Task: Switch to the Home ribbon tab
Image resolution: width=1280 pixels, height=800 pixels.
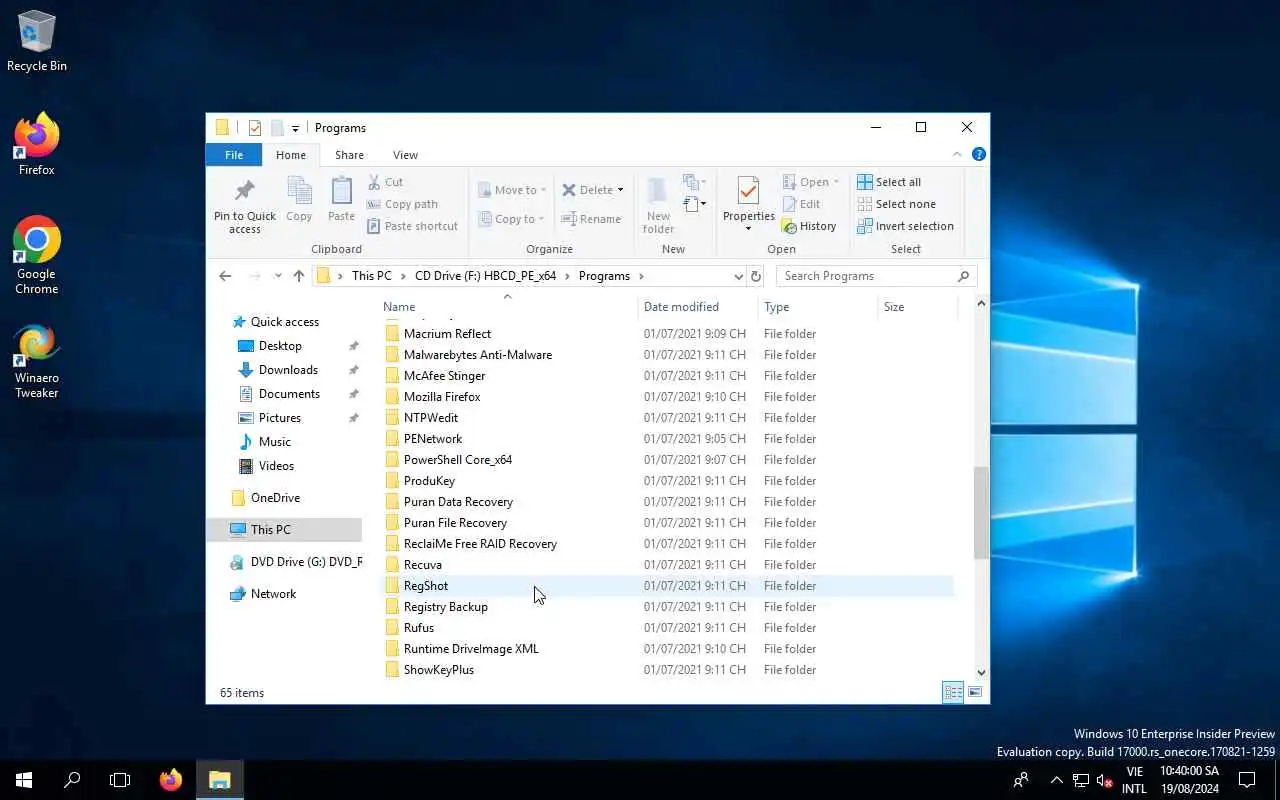Action: tap(291, 155)
